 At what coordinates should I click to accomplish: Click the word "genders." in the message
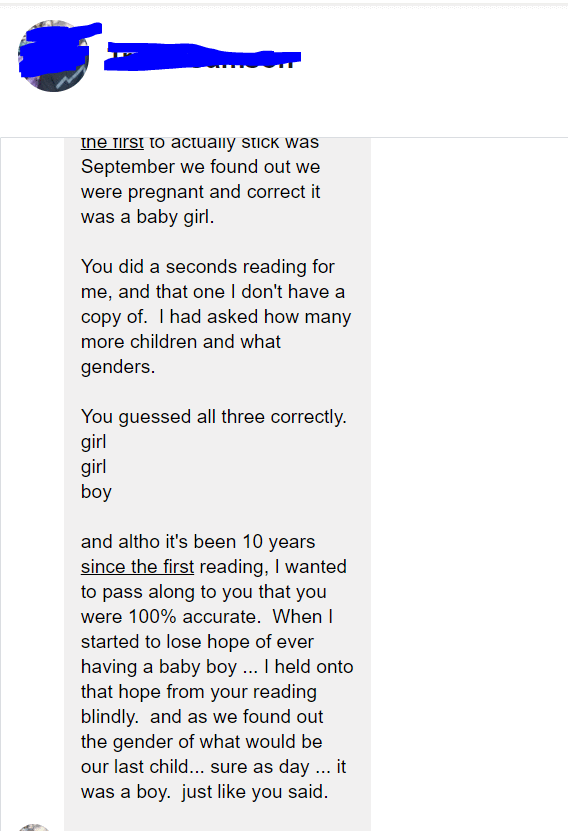[x=118, y=367]
